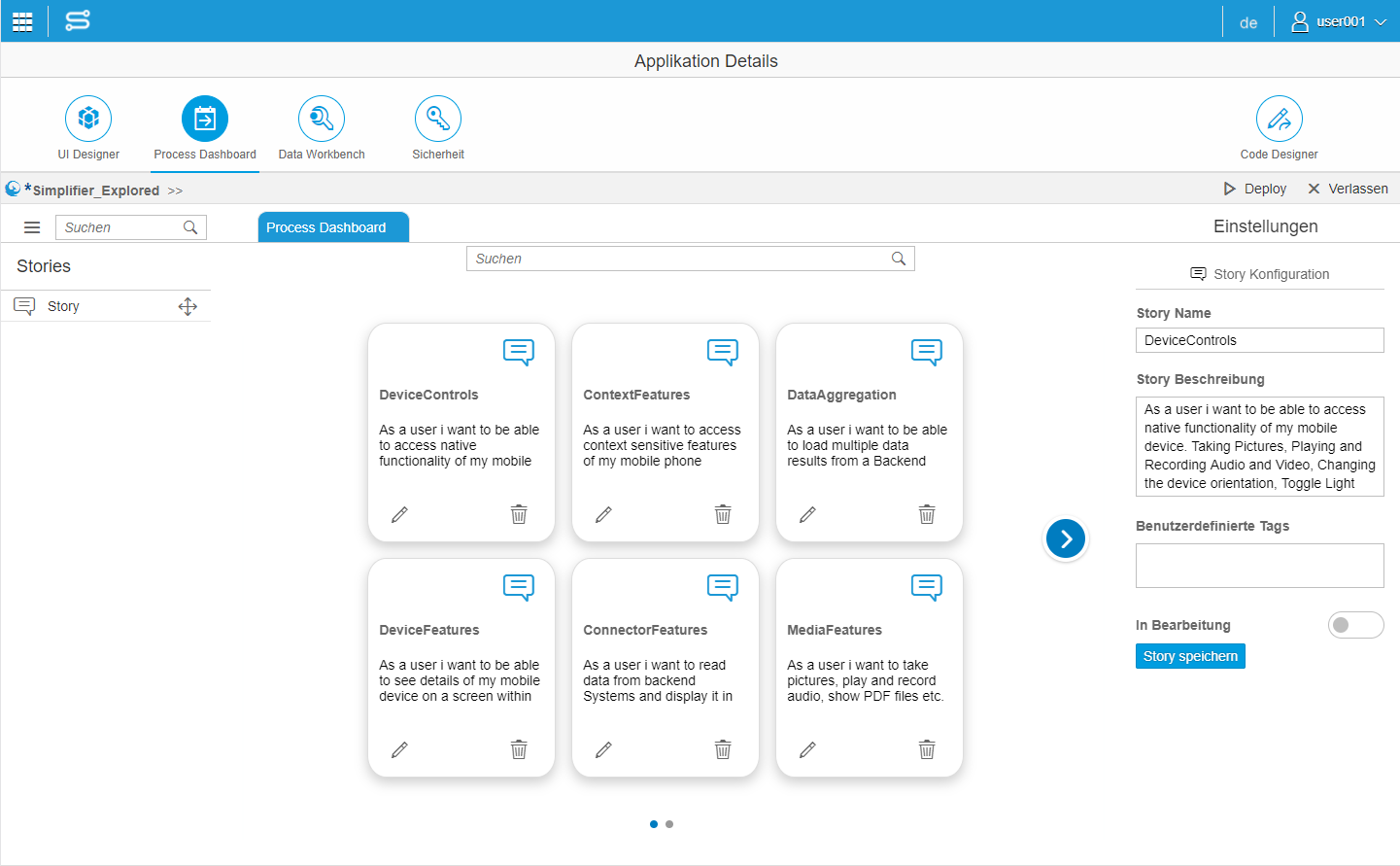1400x866 pixels.
Task: Edit the ConnectorFeatures story with pencil icon
Action: click(x=603, y=749)
